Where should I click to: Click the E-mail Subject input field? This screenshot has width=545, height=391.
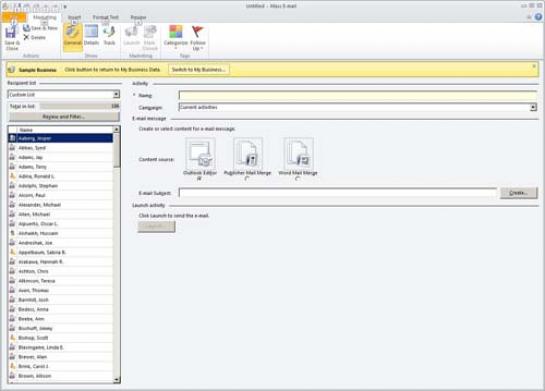tap(337, 193)
